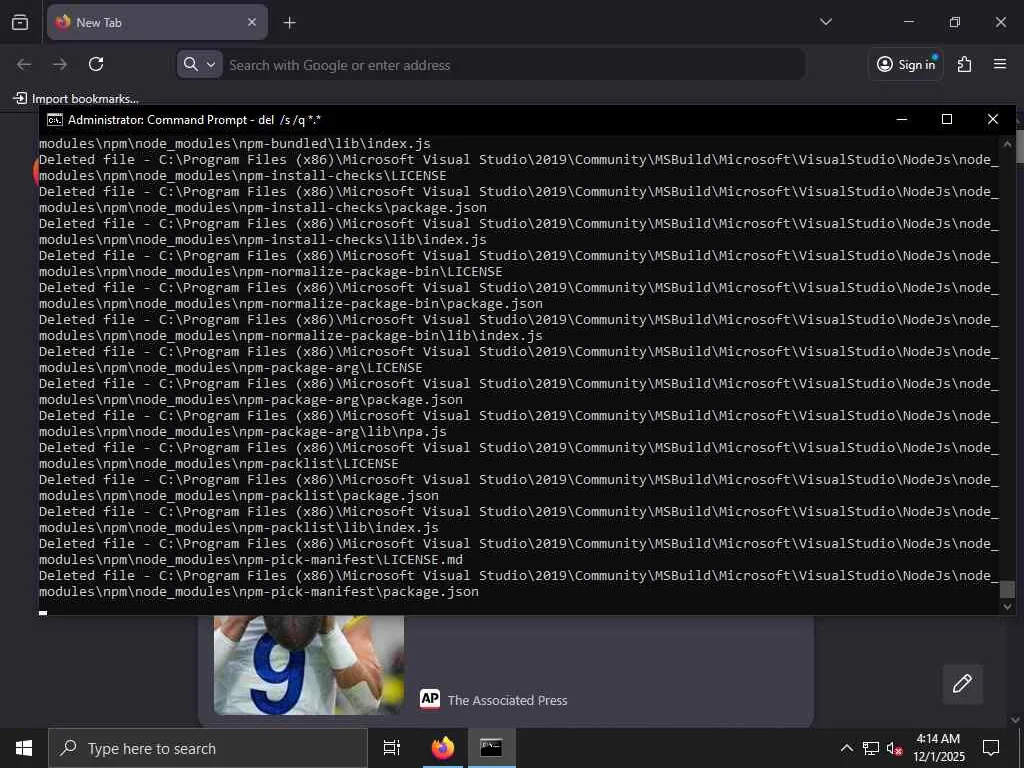Open the Firefox hamburger application menu
This screenshot has height=768, width=1024.
tap(1000, 64)
